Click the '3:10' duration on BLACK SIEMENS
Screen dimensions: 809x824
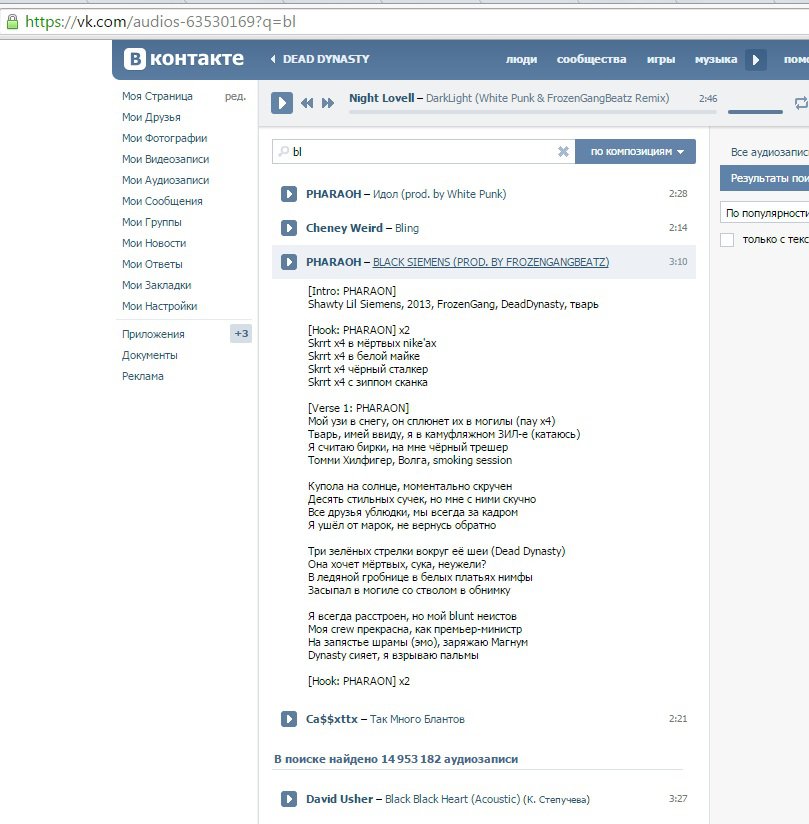coord(678,261)
